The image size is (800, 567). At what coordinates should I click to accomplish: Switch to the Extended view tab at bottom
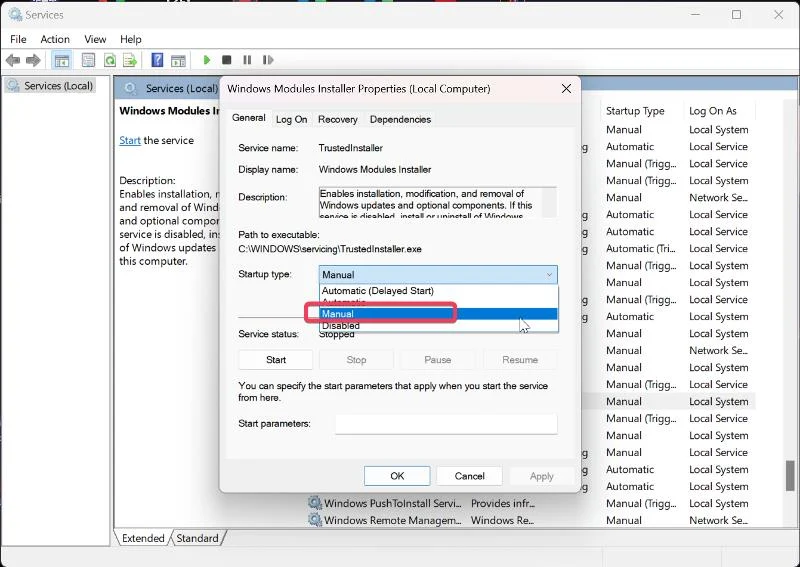coord(143,538)
